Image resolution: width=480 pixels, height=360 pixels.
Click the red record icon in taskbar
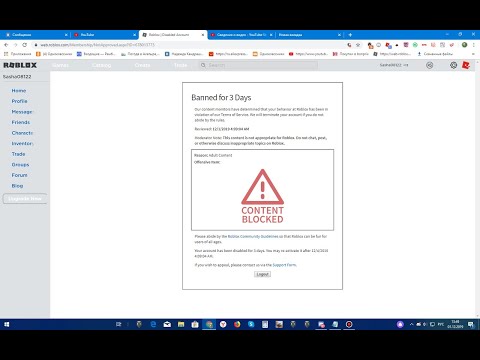coord(349,324)
